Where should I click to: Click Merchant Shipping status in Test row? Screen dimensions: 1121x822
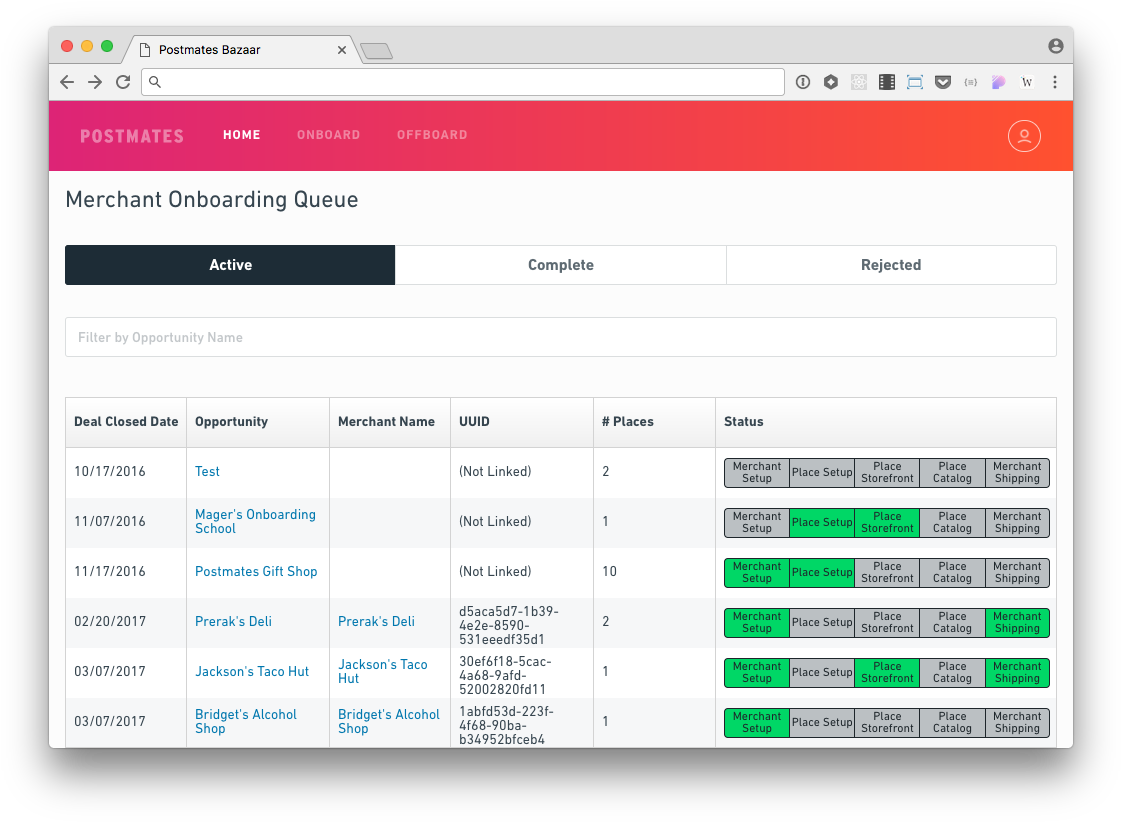pos(1017,473)
